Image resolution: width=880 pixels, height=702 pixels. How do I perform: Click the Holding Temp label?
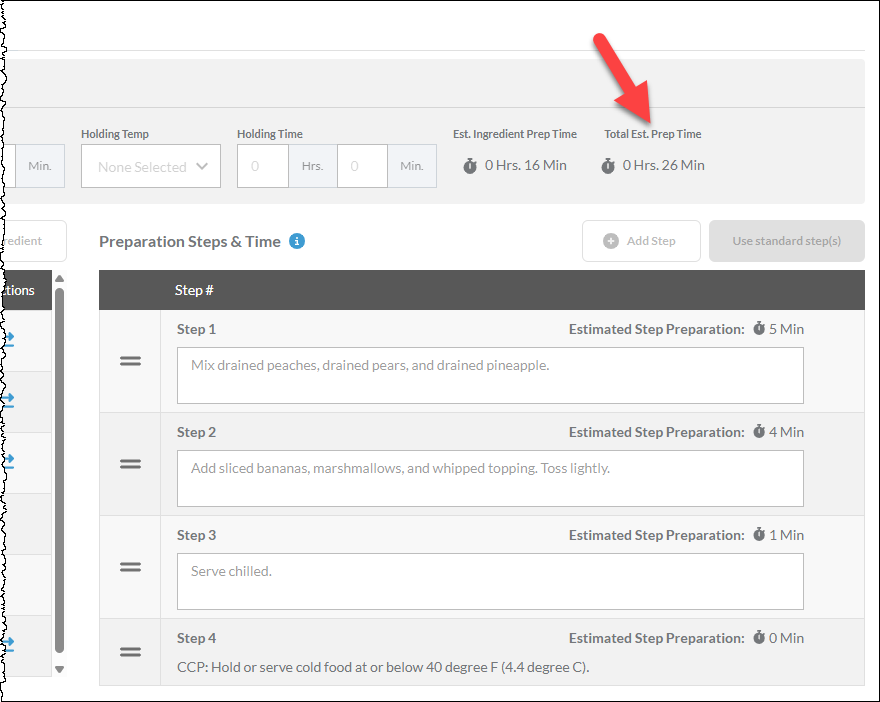(x=115, y=134)
